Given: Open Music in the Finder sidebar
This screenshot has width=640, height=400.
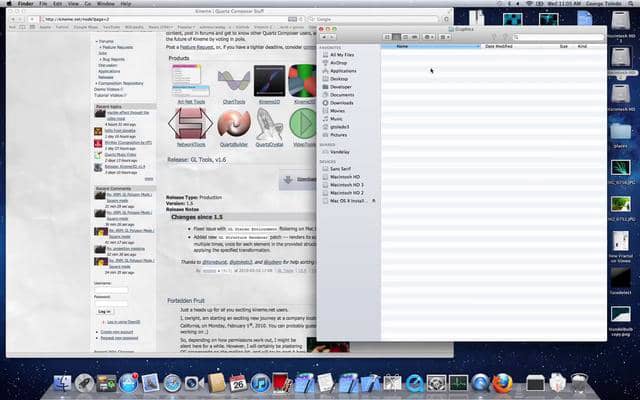Looking at the screenshot, I should 336,119.
